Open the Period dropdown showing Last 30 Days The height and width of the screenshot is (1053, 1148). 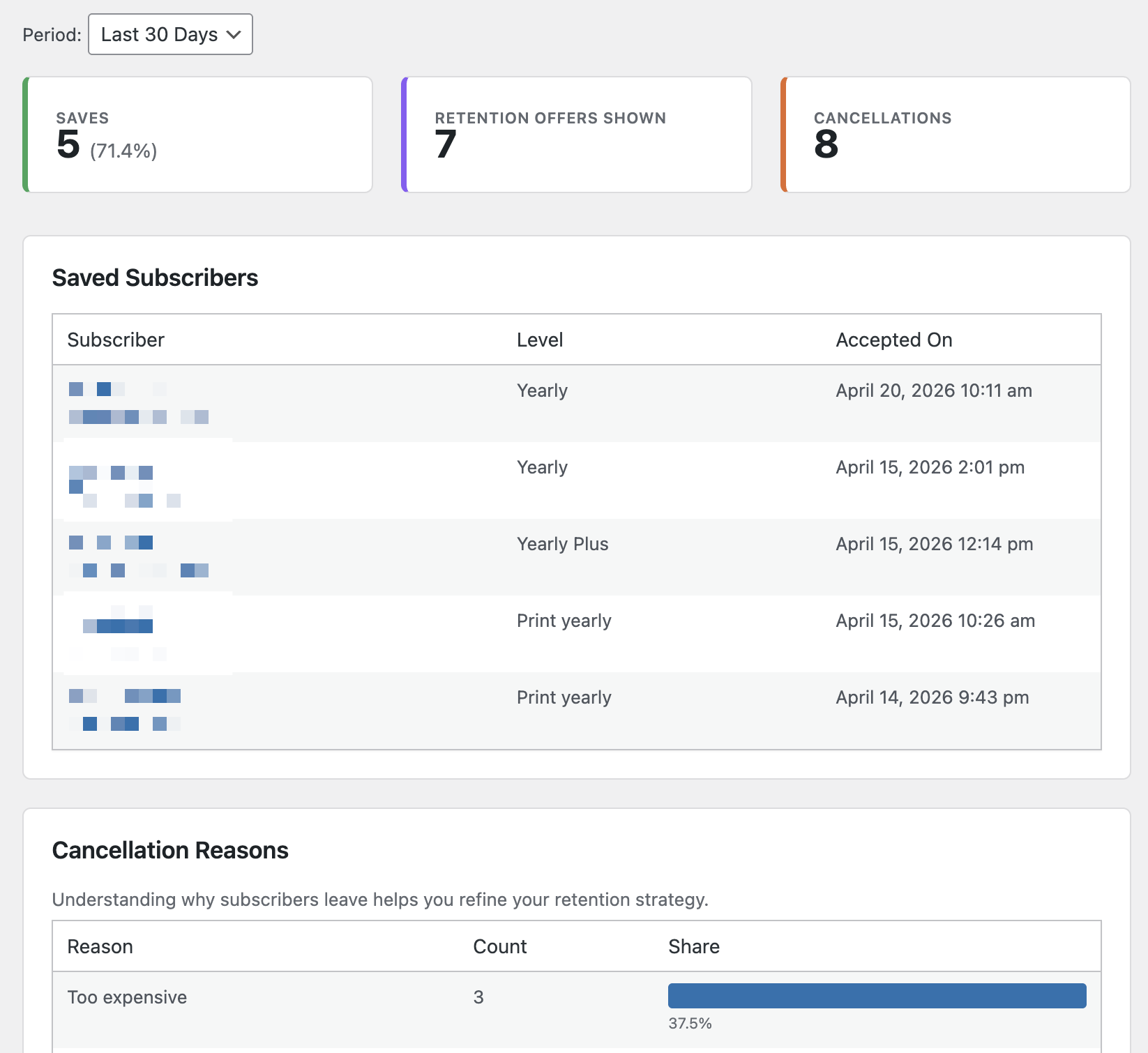(x=170, y=34)
